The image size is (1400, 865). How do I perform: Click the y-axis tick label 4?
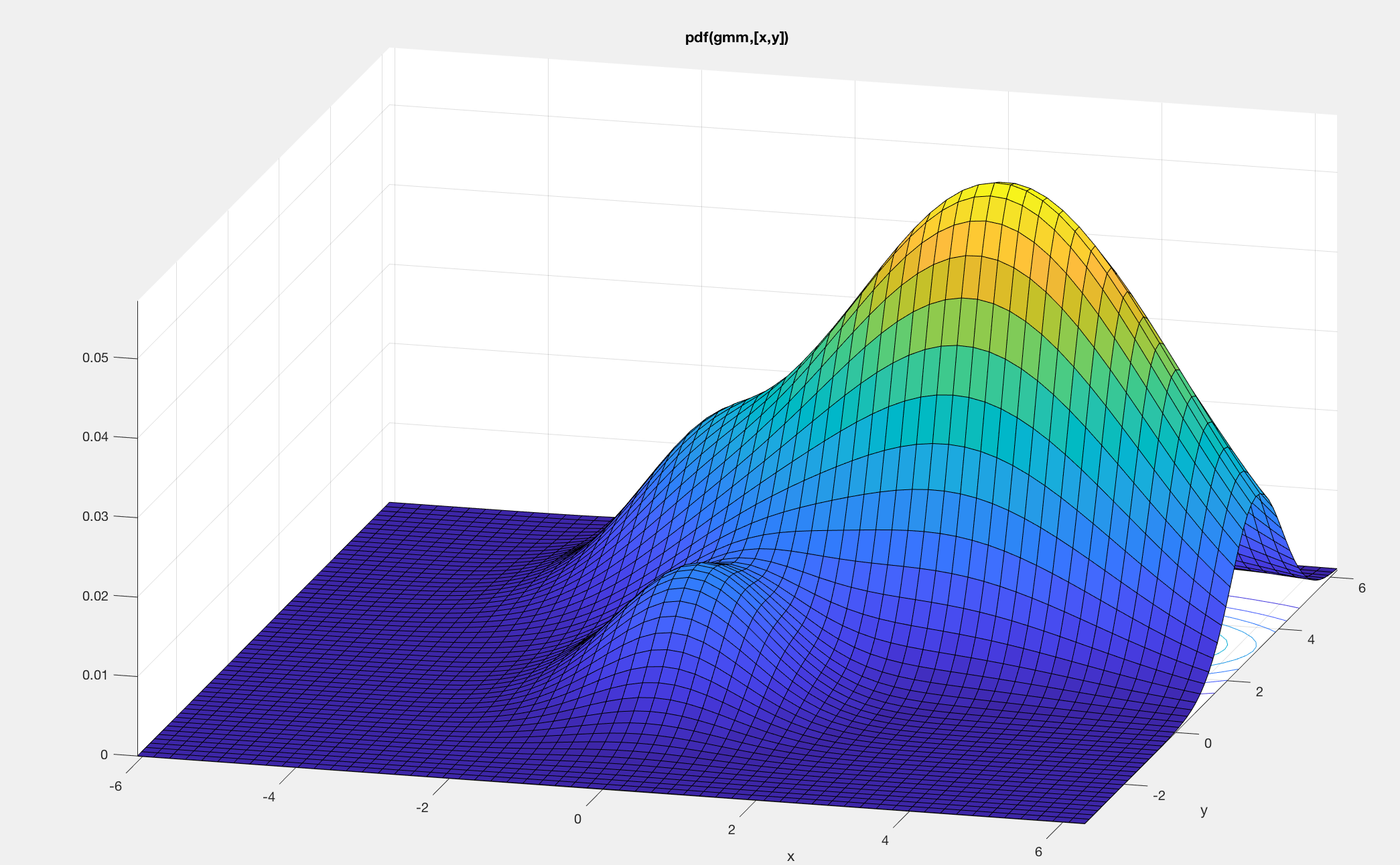(x=1311, y=639)
